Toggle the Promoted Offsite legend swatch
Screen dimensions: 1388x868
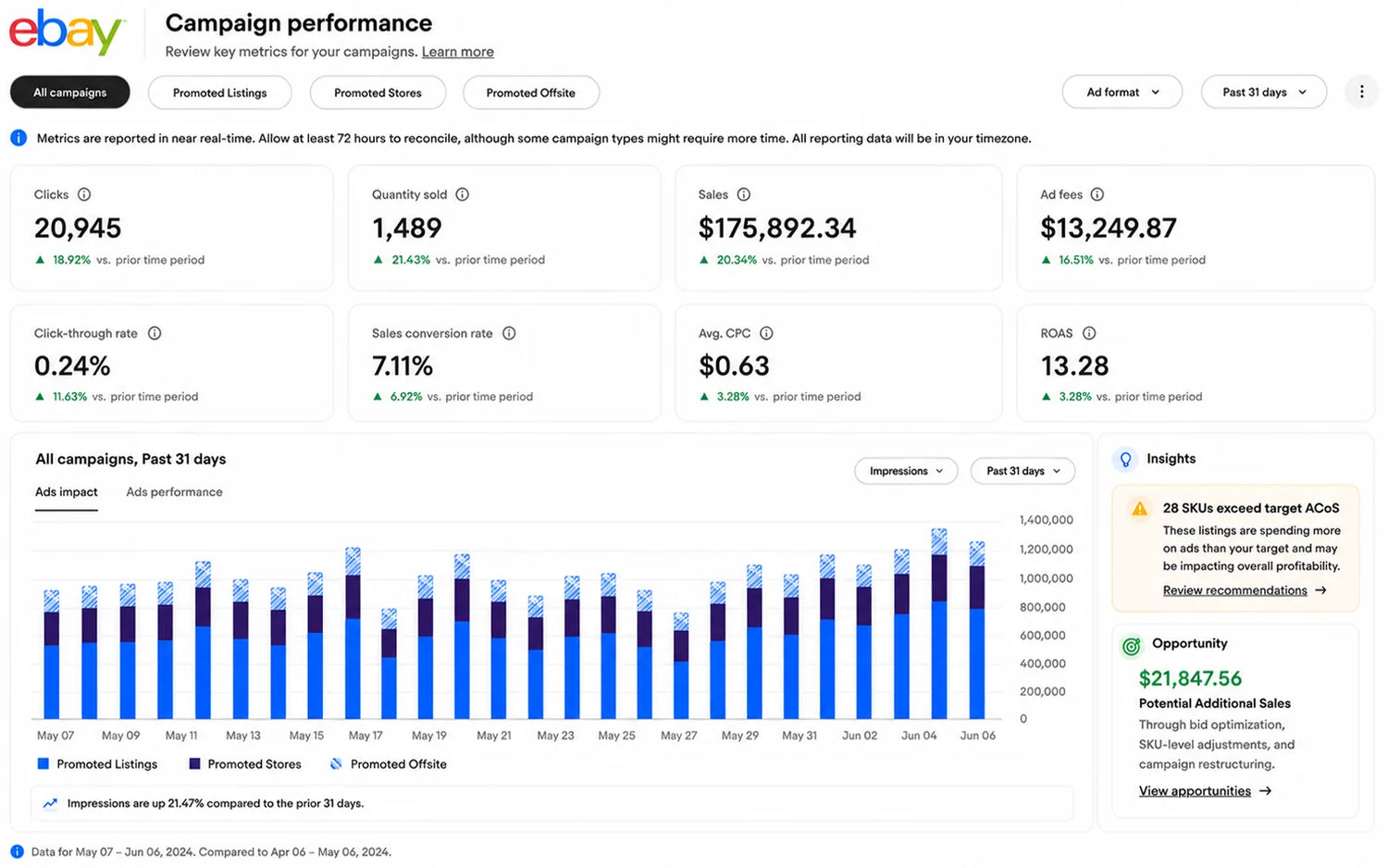336,764
